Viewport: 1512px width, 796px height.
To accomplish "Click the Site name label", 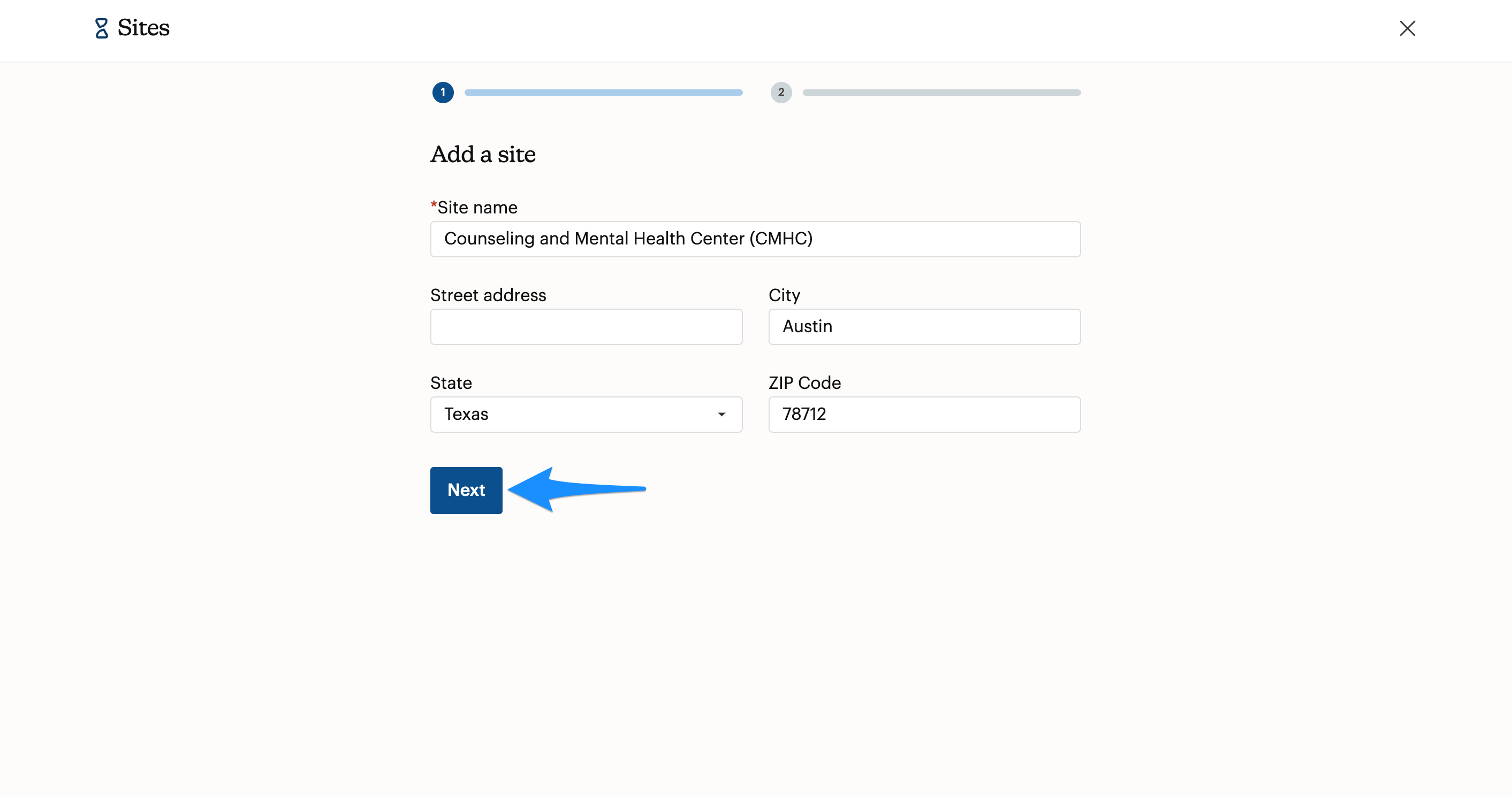I will [476, 207].
